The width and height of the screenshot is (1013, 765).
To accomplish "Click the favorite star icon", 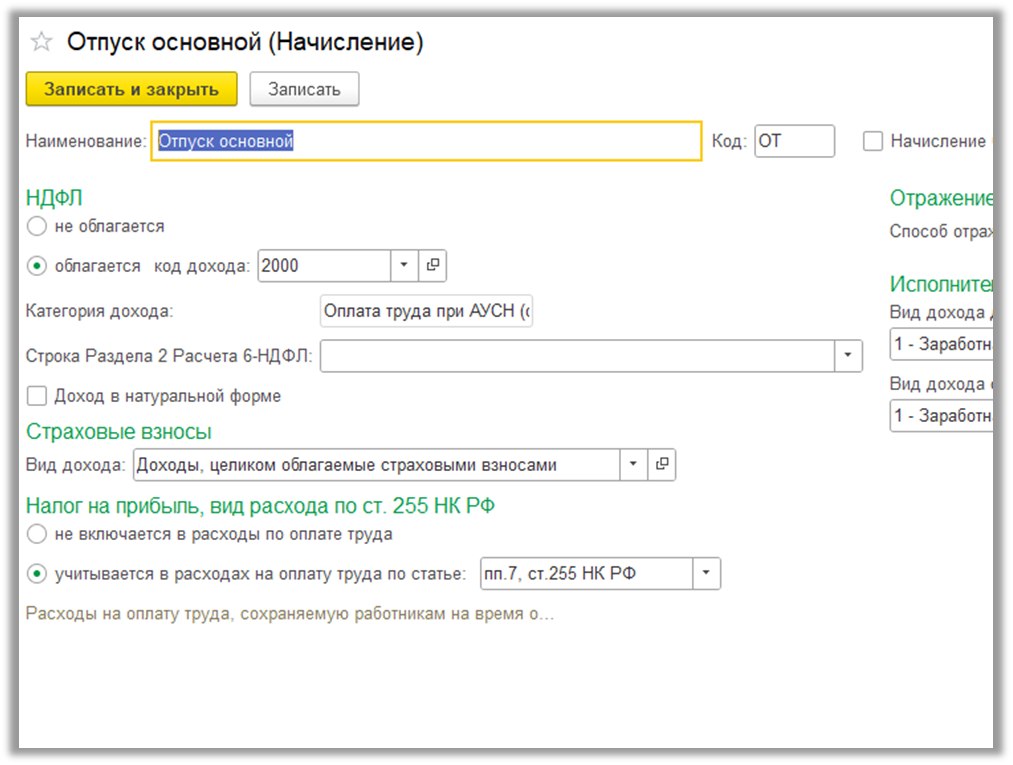I will point(41,42).
